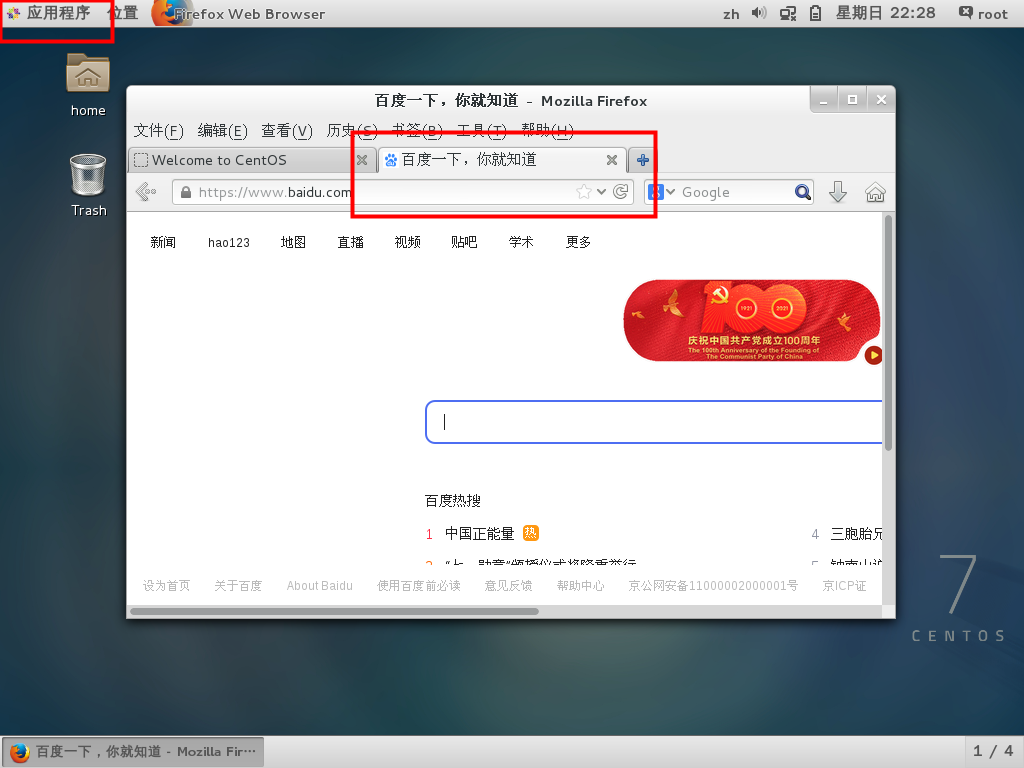
Task: Click the 1 / 4 workspace switcher
Action: 993,751
